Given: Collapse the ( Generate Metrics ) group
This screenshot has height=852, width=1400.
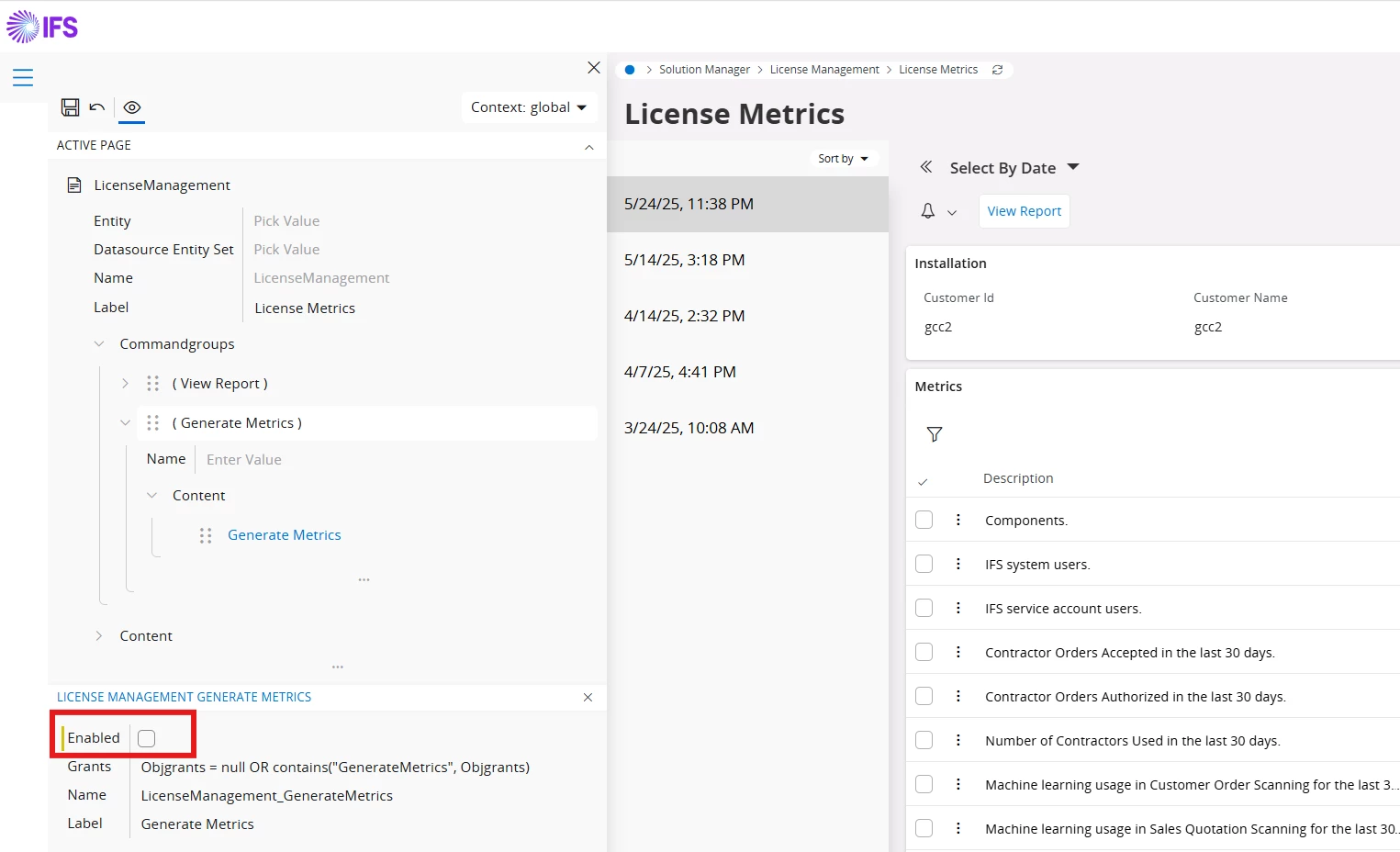Looking at the screenshot, I should (x=126, y=423).
